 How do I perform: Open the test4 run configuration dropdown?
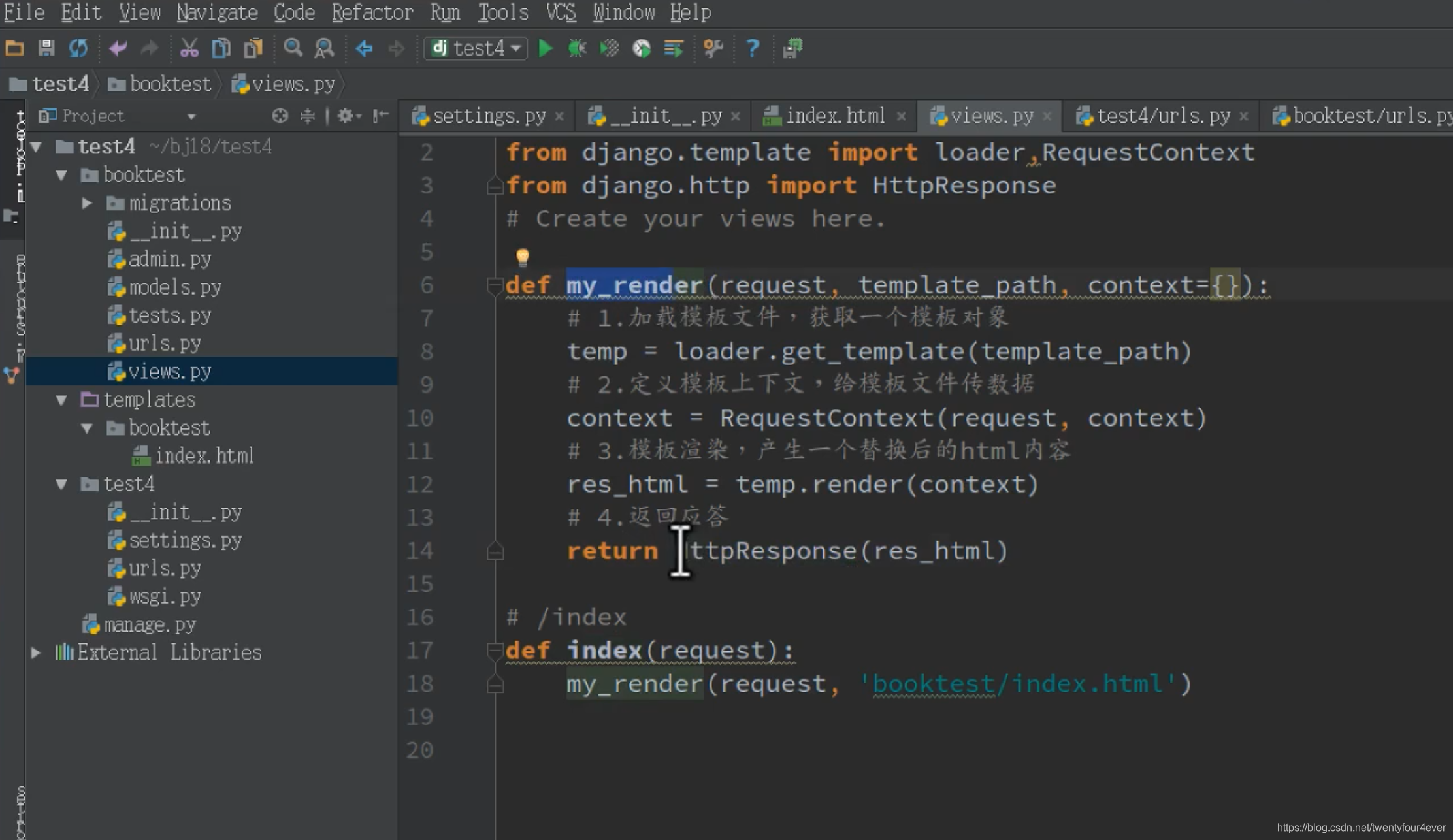(476, 48)
